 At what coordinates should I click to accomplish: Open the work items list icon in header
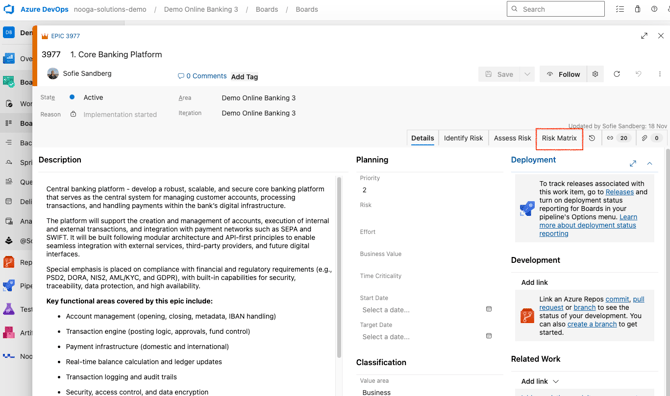coord(620,9)
